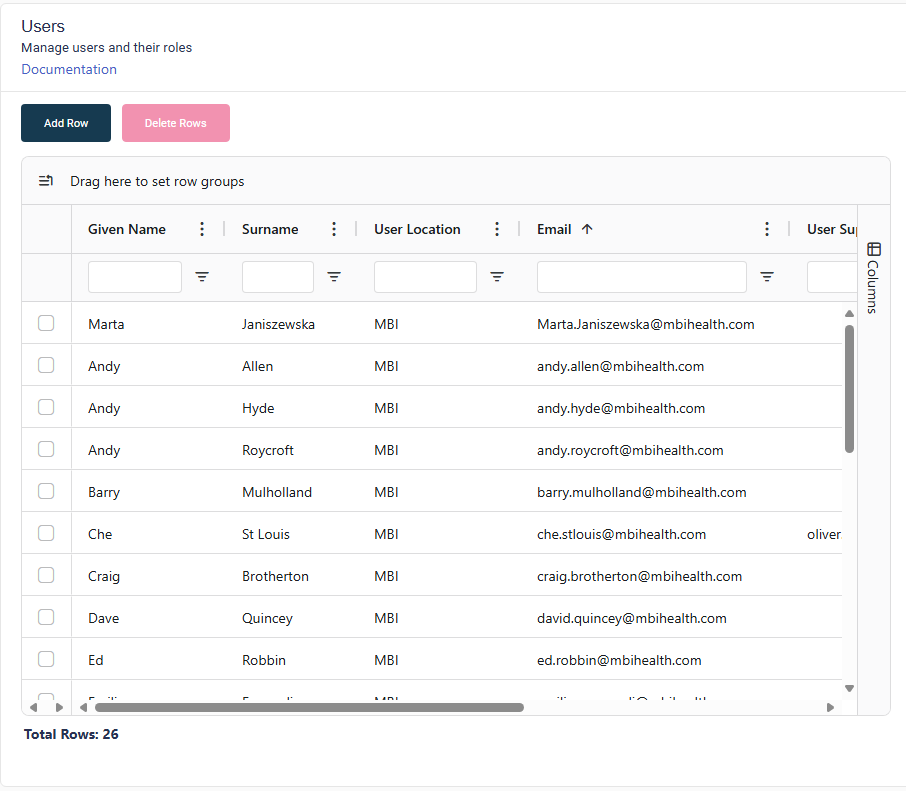This screenshot has height=791, width=906.
Task: Click the horizontal scrollbar thumb of the grid
Action: coord(308,707)
